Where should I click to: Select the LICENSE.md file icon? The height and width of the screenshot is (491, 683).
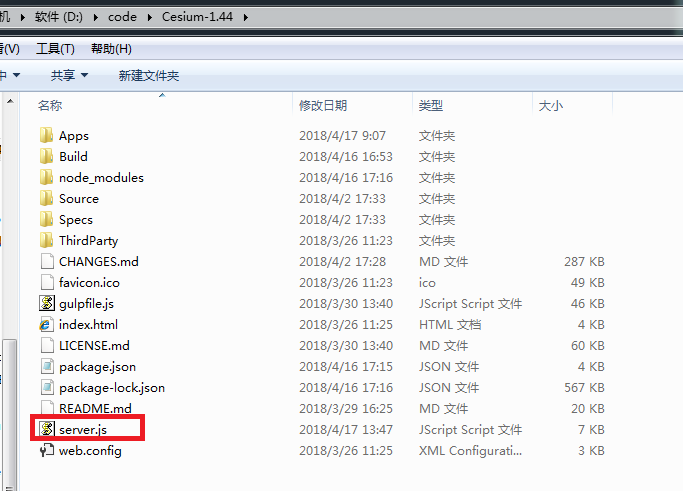(47, 345)
